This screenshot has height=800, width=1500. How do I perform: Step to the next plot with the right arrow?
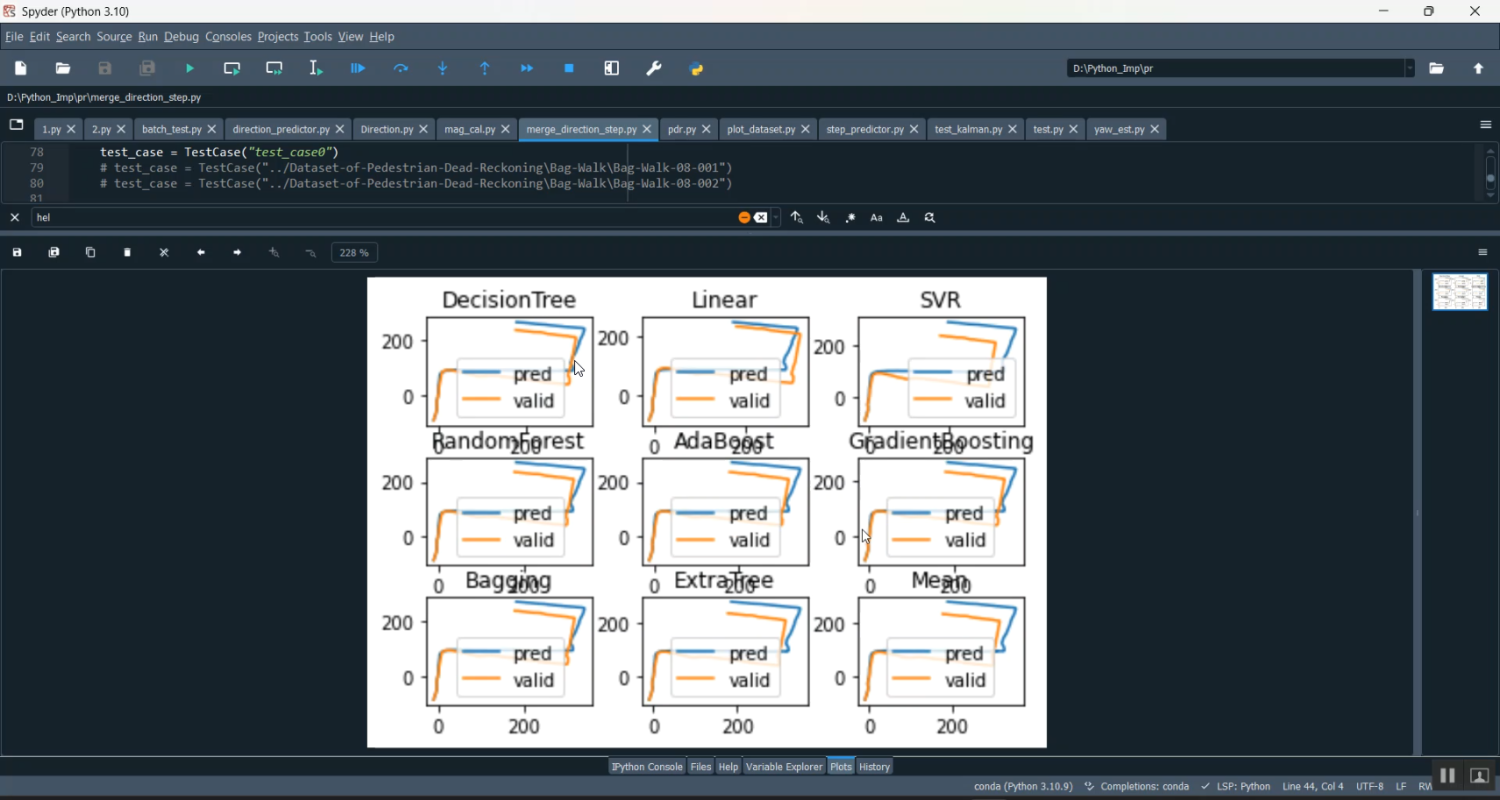click(x=237, y=252)
